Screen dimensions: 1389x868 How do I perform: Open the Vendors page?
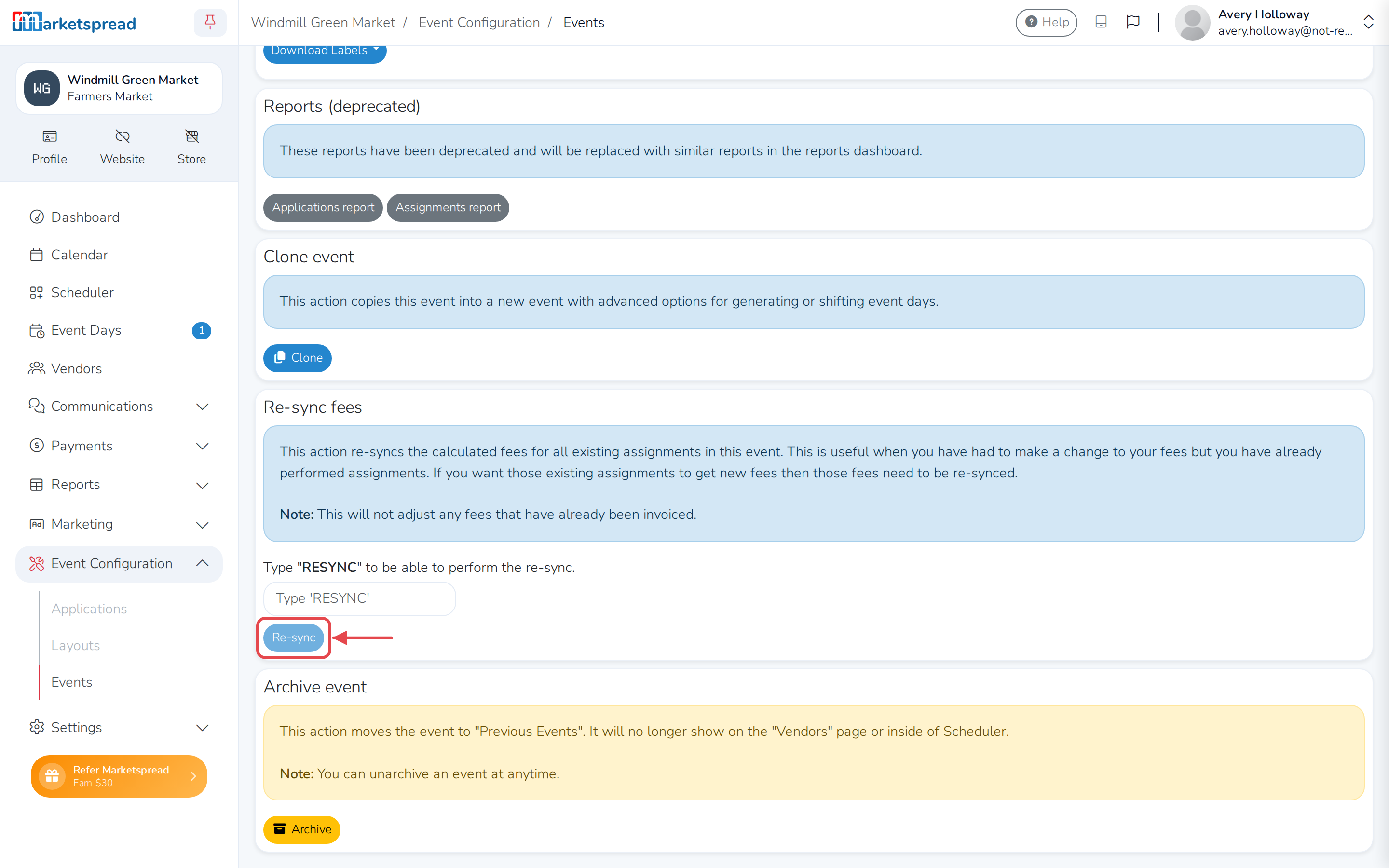(x=119, y=368)
